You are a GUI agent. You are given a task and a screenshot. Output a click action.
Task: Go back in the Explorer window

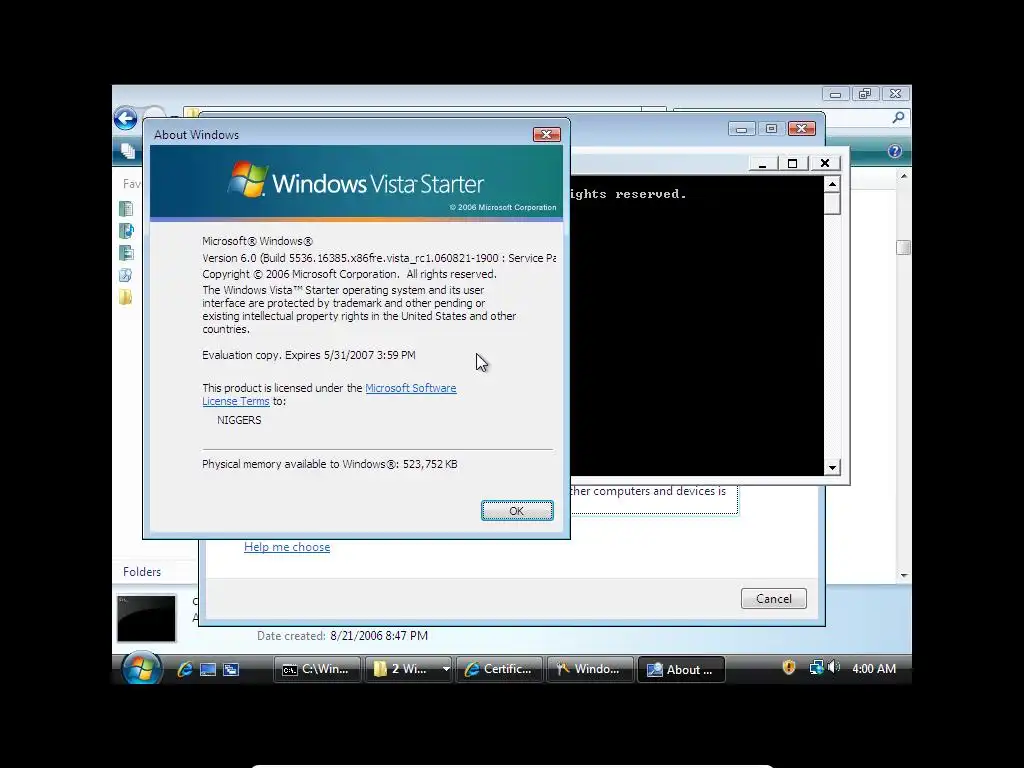[x=125, y=119]
